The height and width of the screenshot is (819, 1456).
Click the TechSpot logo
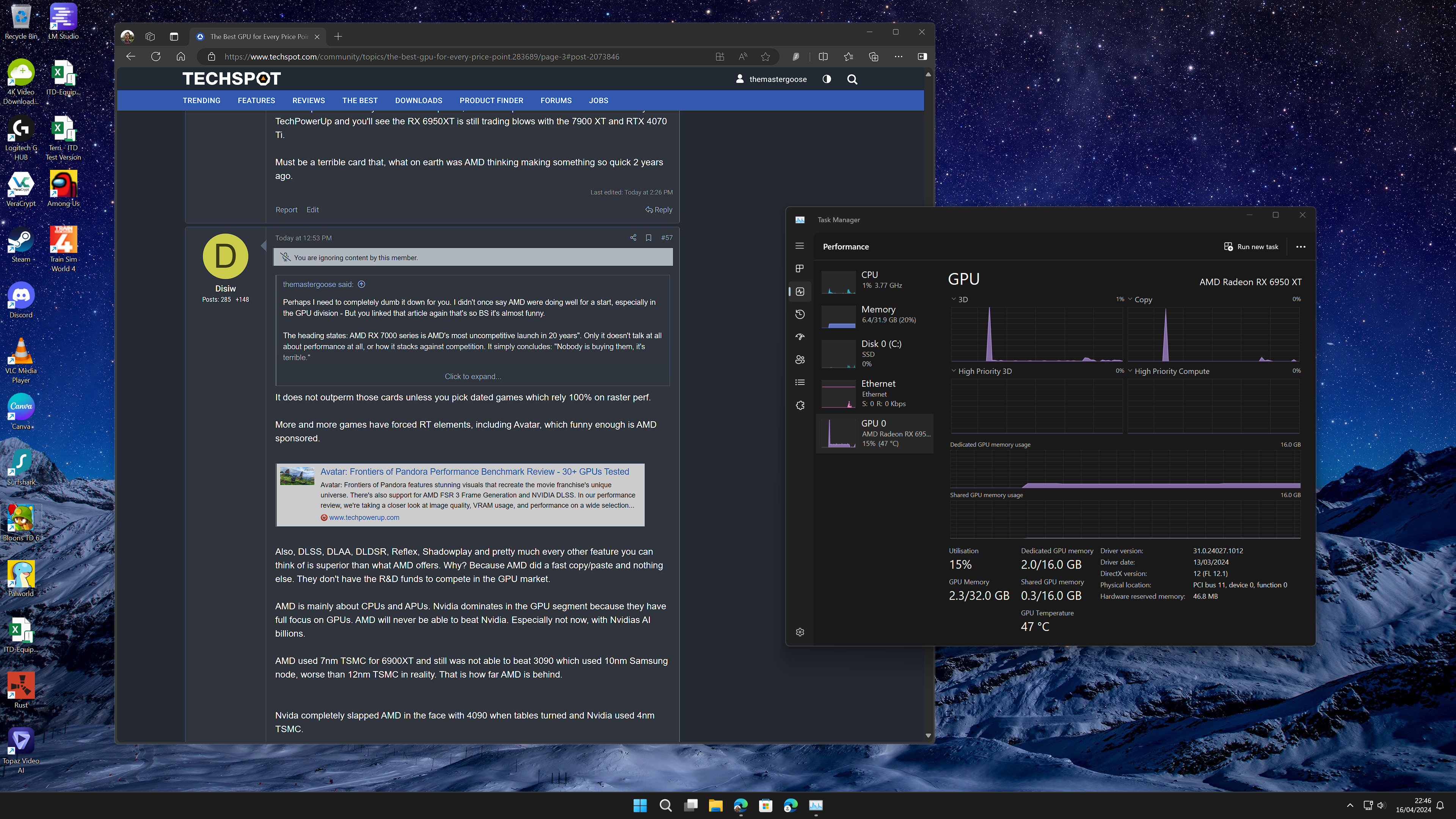pos(231,78)
